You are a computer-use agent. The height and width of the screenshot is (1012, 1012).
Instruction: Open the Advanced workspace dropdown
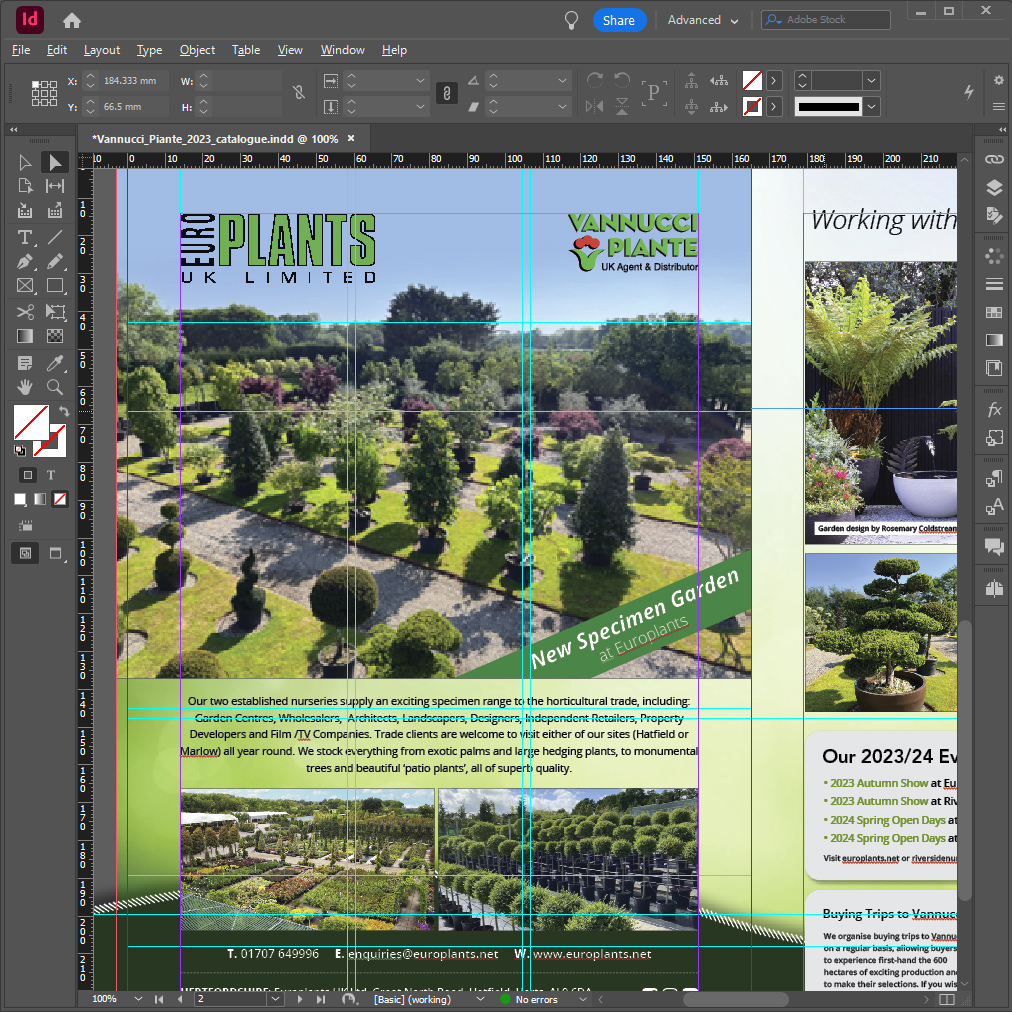point(703,20)
